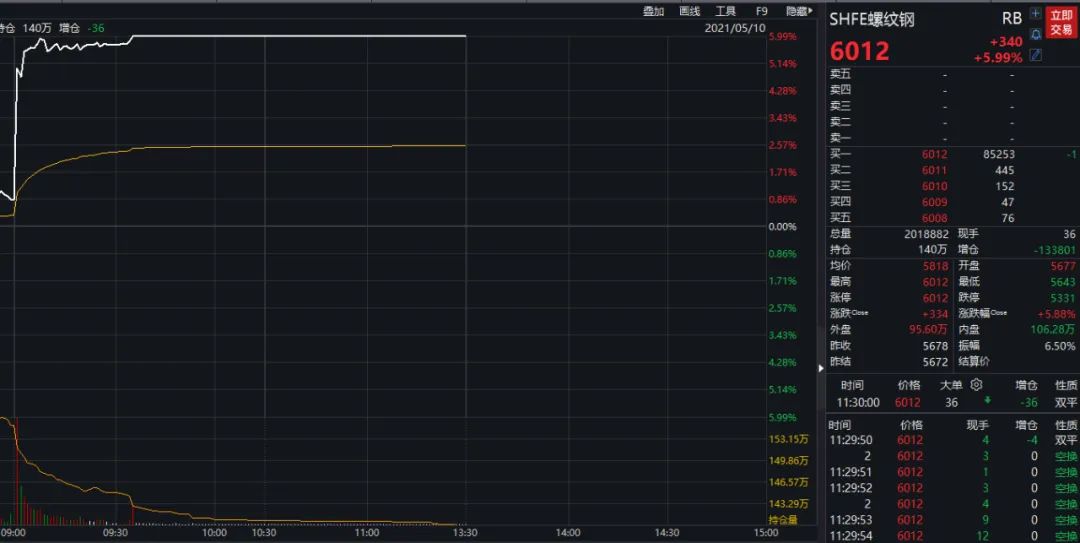Click the green down arrow in trade header
This screenshot has height=543, width=1080.
(988, 401)
